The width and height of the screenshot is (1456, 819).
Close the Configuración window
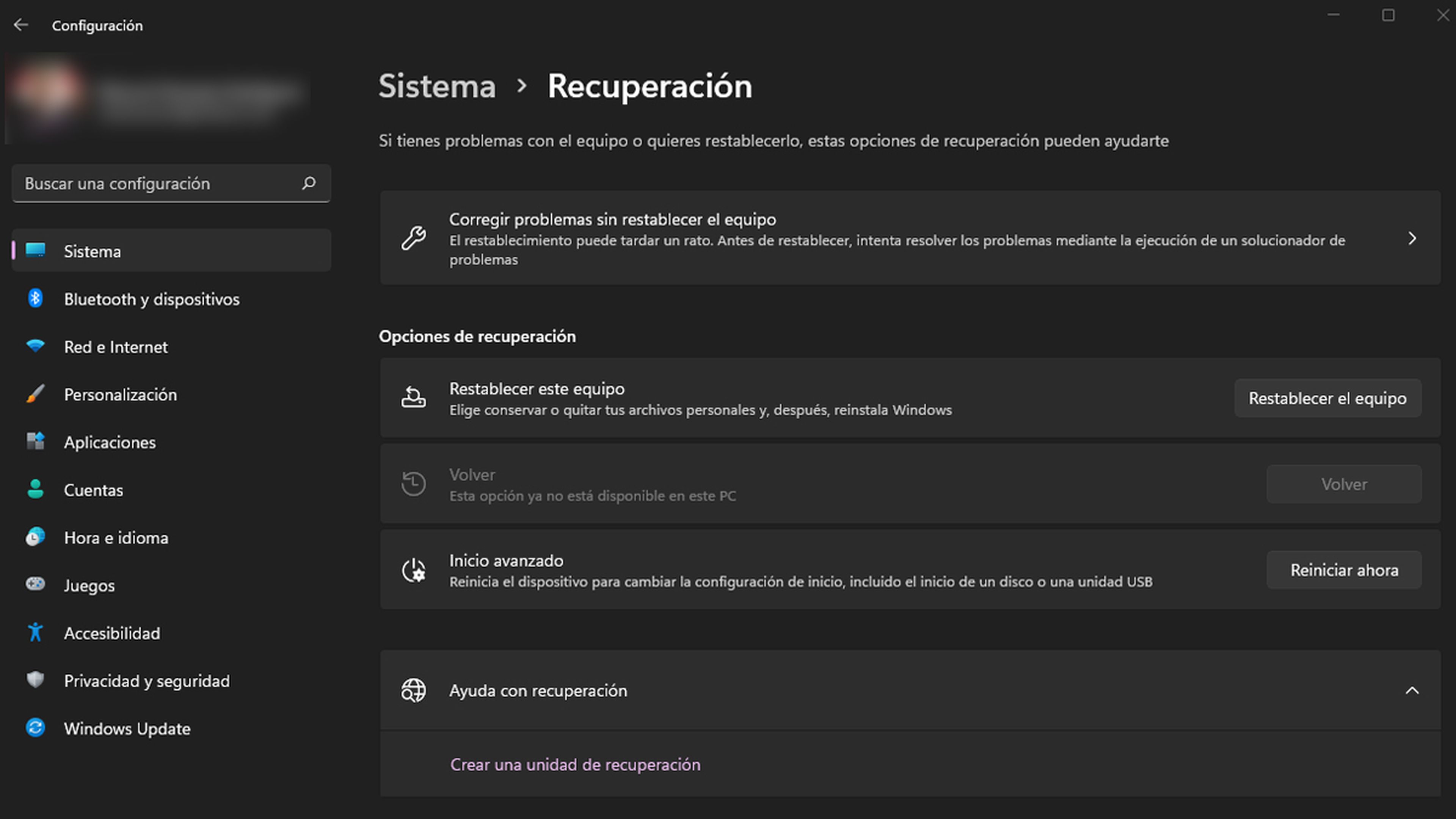tap(1442, 15)
